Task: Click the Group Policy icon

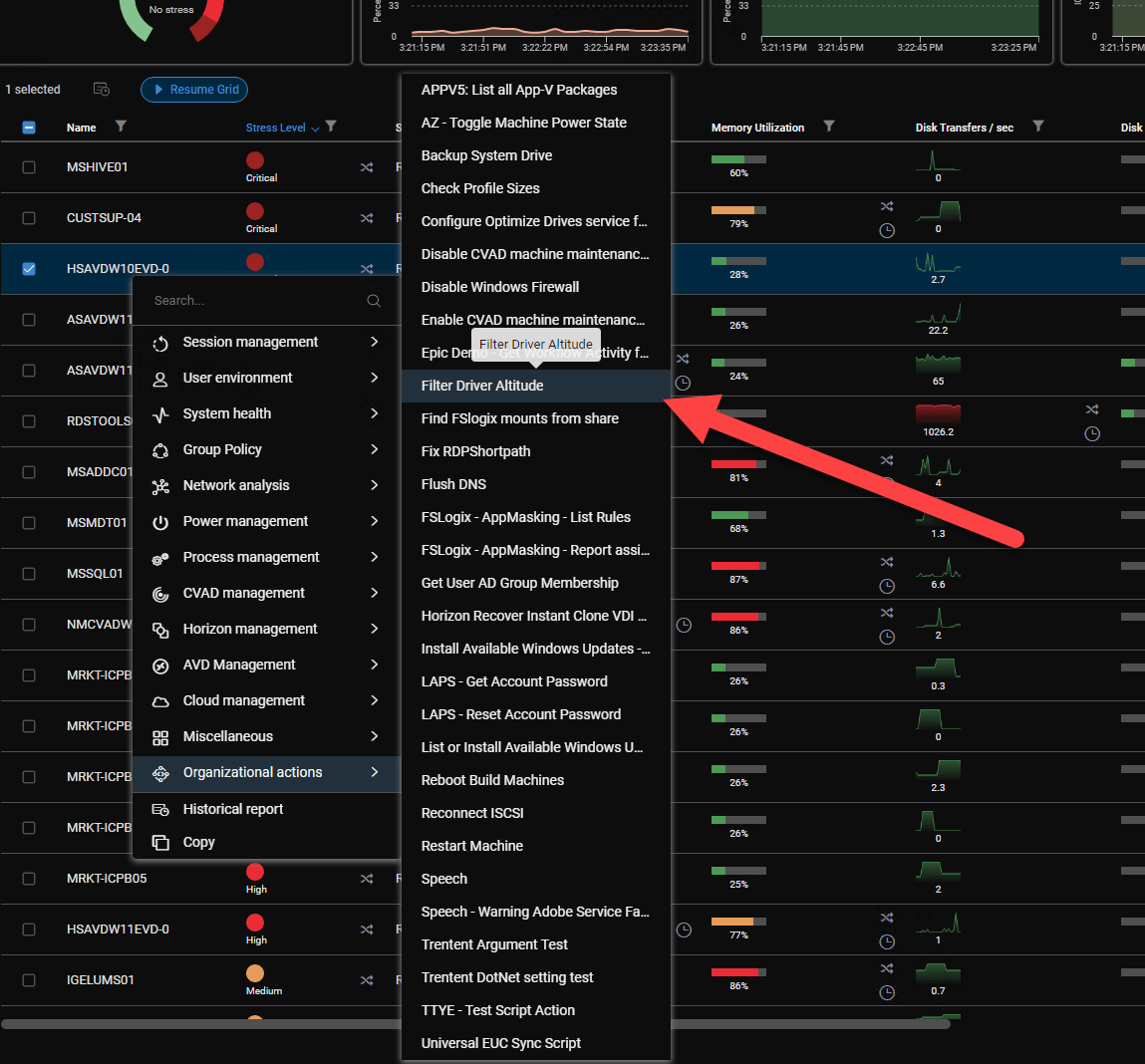Action: pyautogui.click(x=160, y=450)
